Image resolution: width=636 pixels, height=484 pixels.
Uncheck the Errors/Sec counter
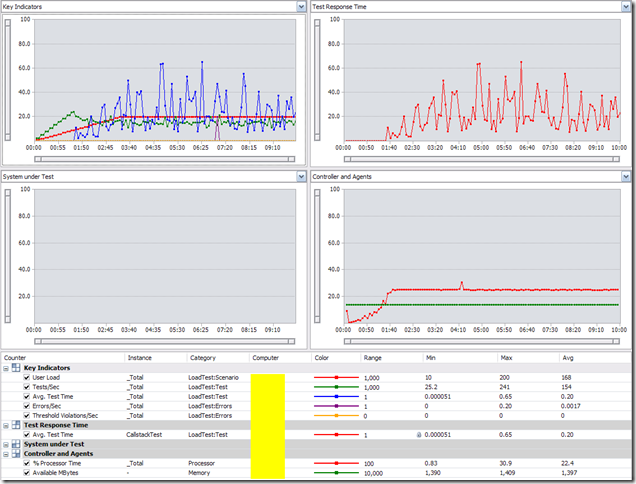[x=27, y=406]
